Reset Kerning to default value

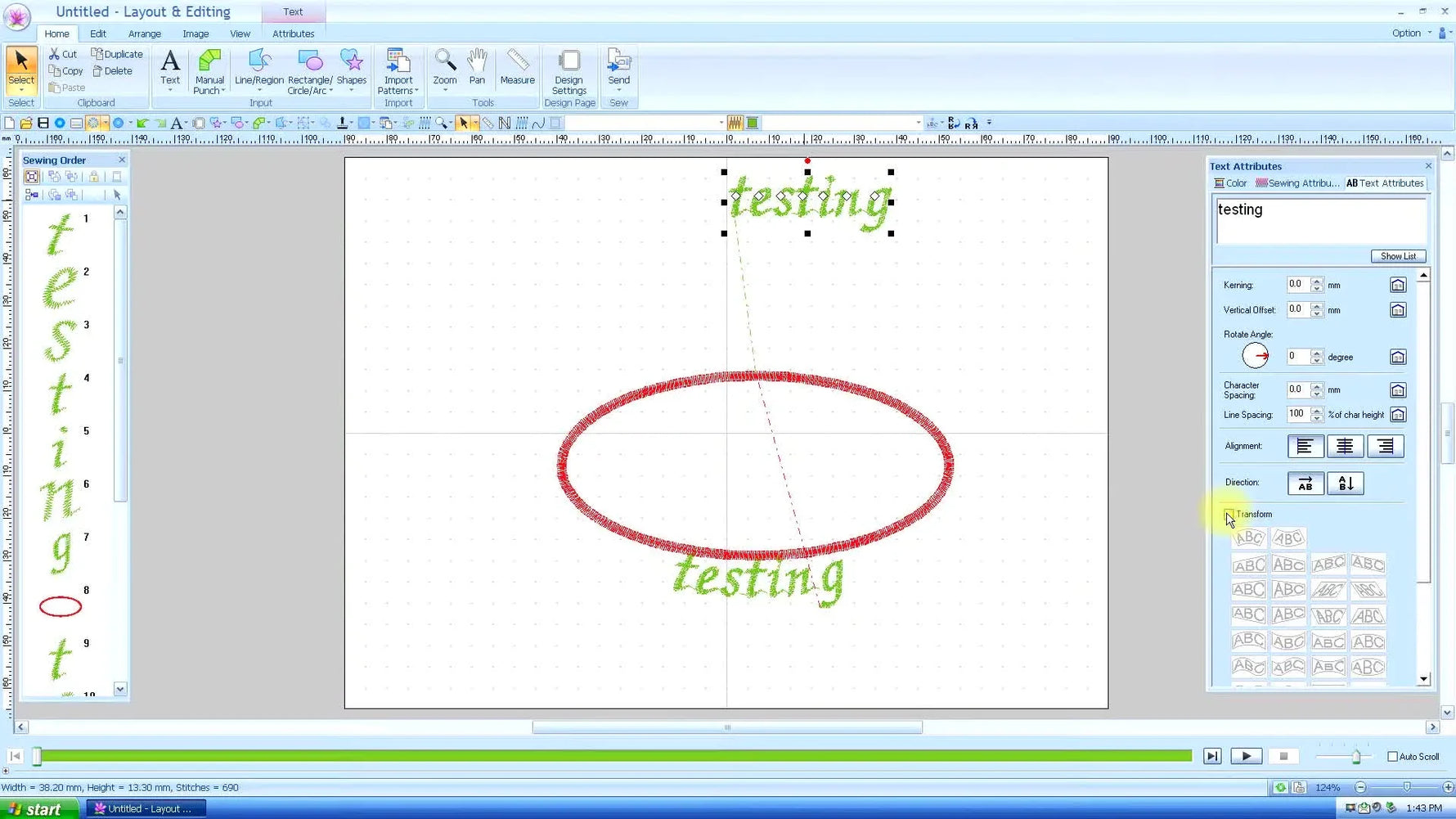(x=1398, y=285)
